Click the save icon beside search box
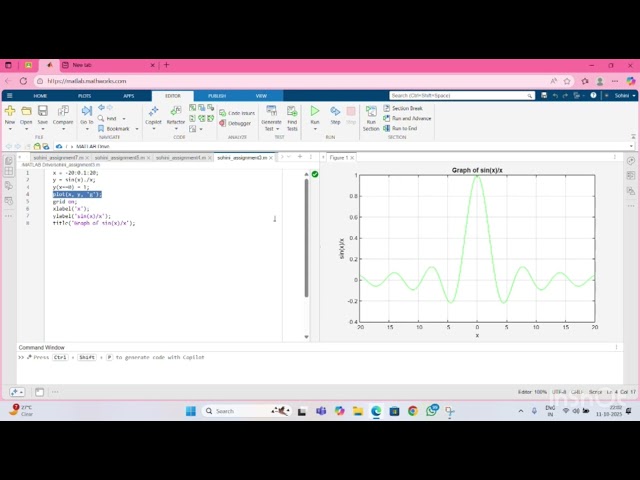 pyautogui.click(x=544, y=95)
